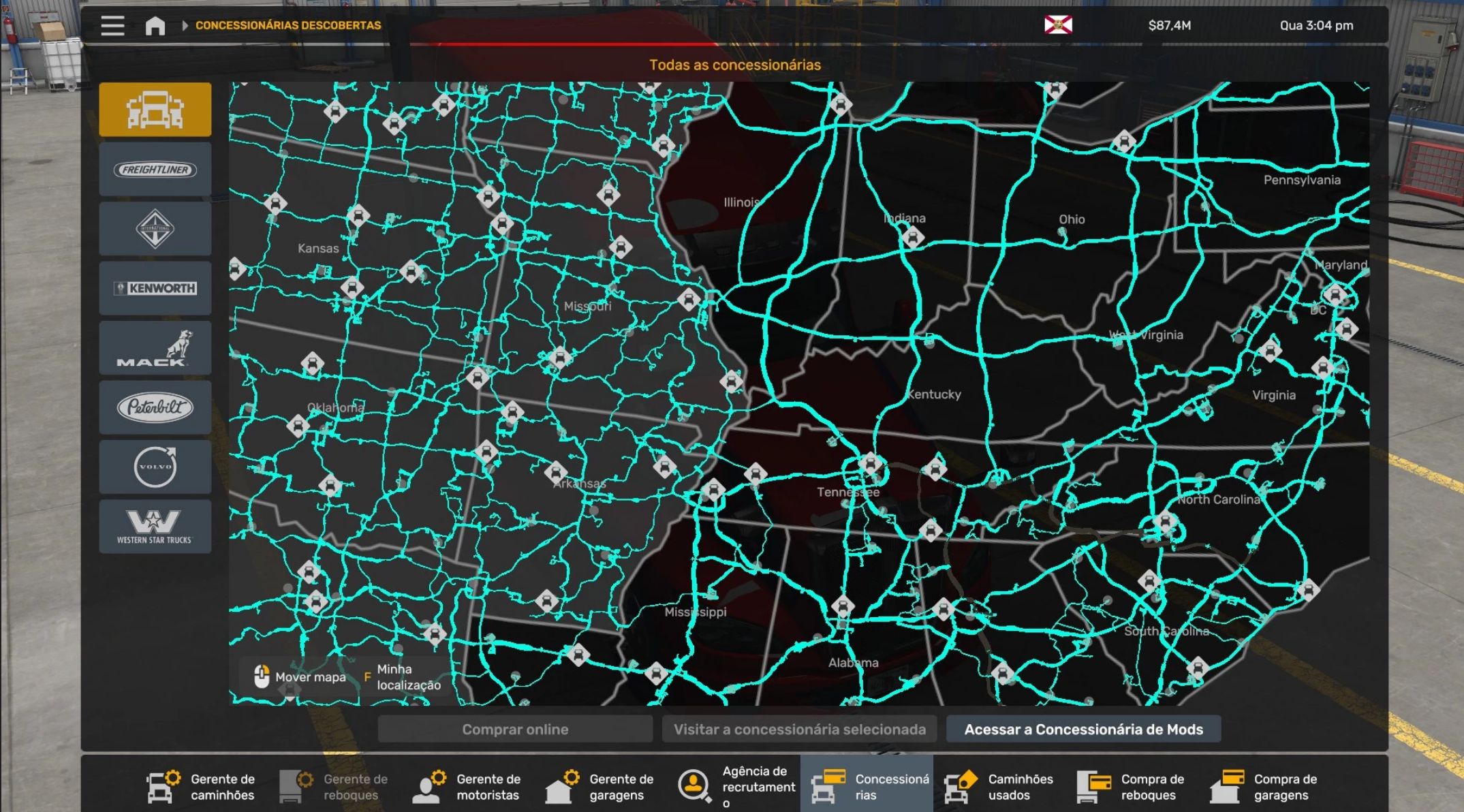Filter dealers by Western Star Trucks logo
1464x812 pixels.
pos(155,527)
